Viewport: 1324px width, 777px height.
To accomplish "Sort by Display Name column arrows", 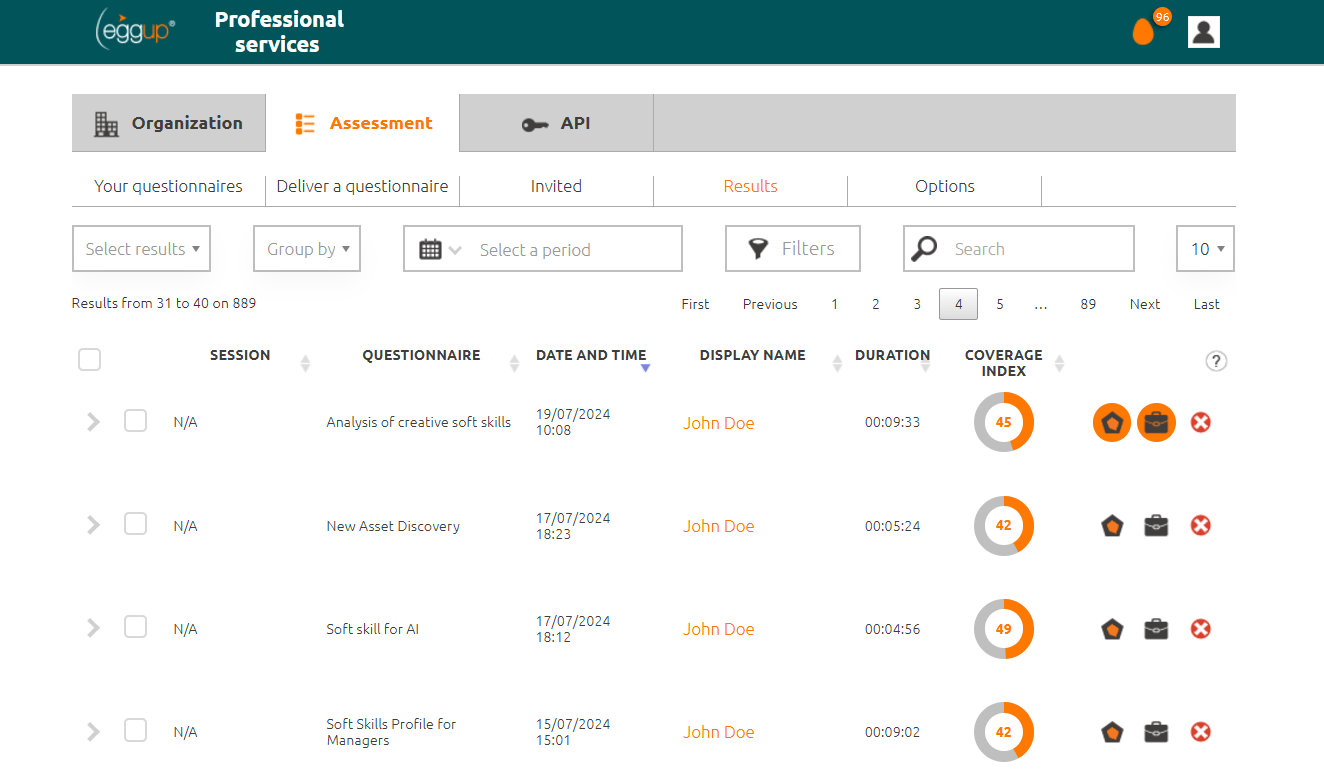I will coord(837,363).
